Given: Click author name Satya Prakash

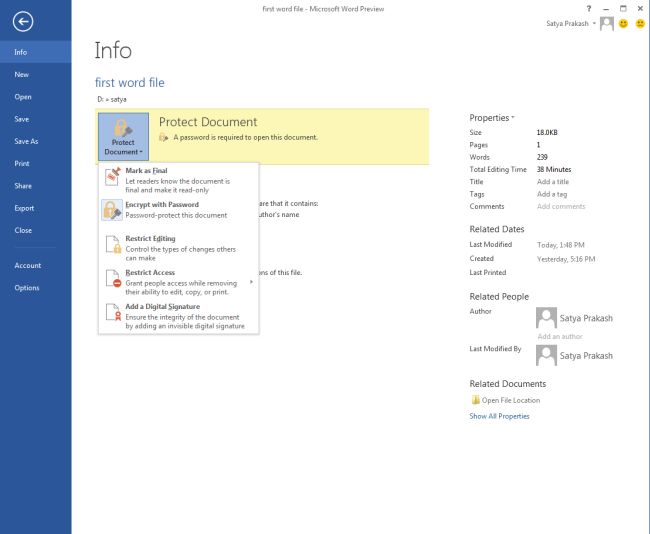Looking at the screenshot, I should (586, 318).
